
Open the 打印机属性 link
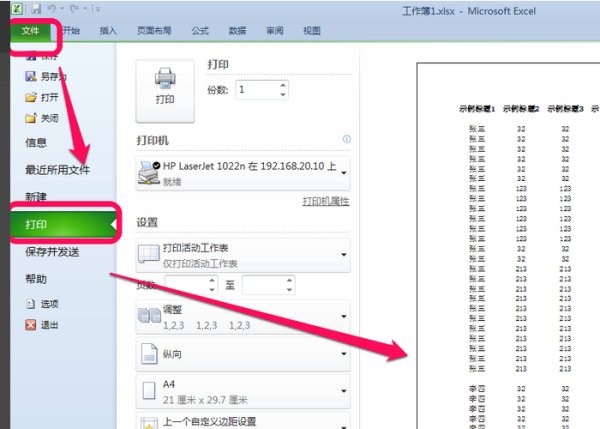326,201
